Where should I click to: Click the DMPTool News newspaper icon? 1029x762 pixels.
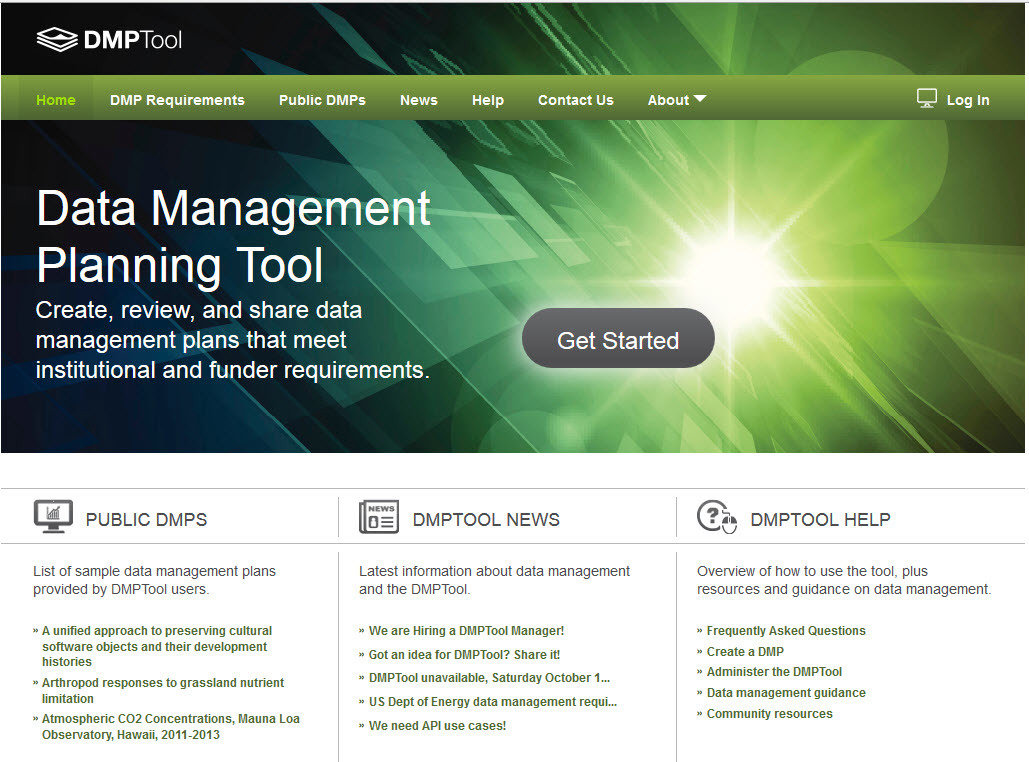point(379,517)
